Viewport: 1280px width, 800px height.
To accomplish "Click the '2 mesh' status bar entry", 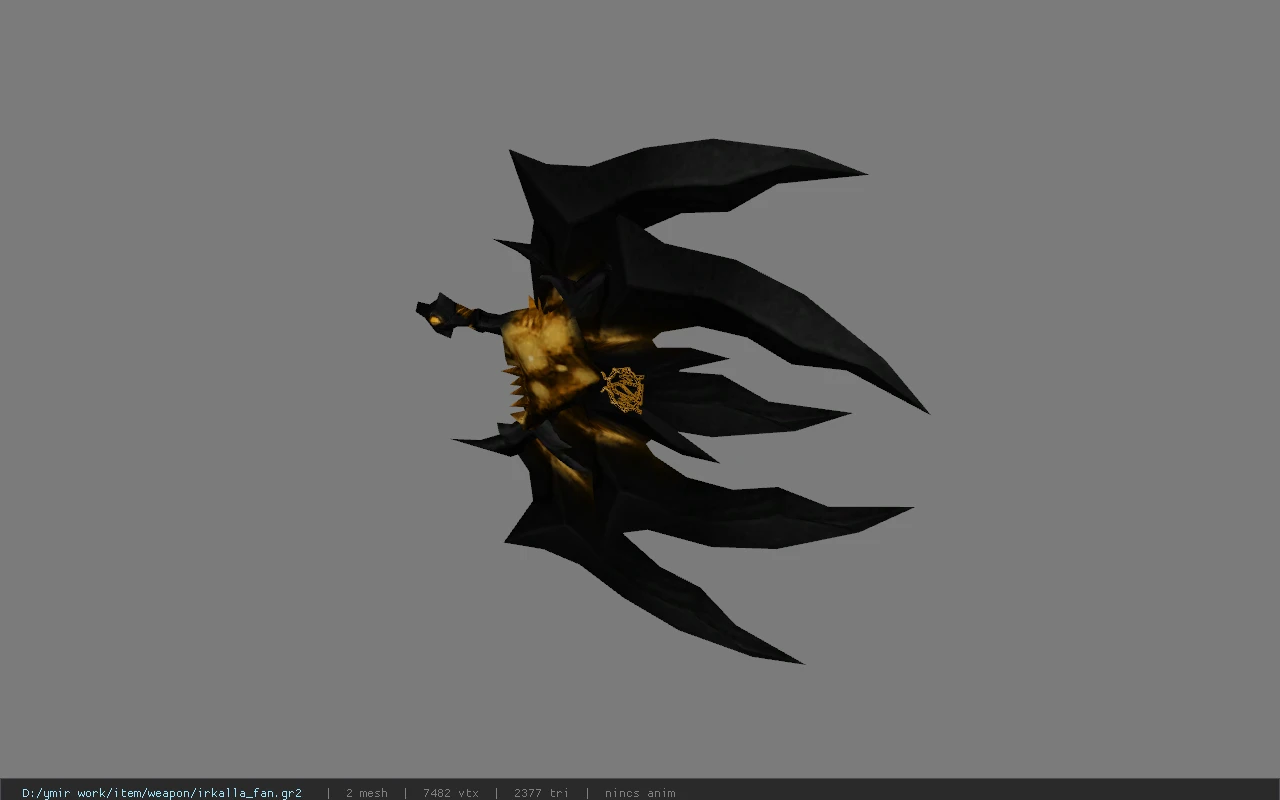I will [x=366, y=793].
